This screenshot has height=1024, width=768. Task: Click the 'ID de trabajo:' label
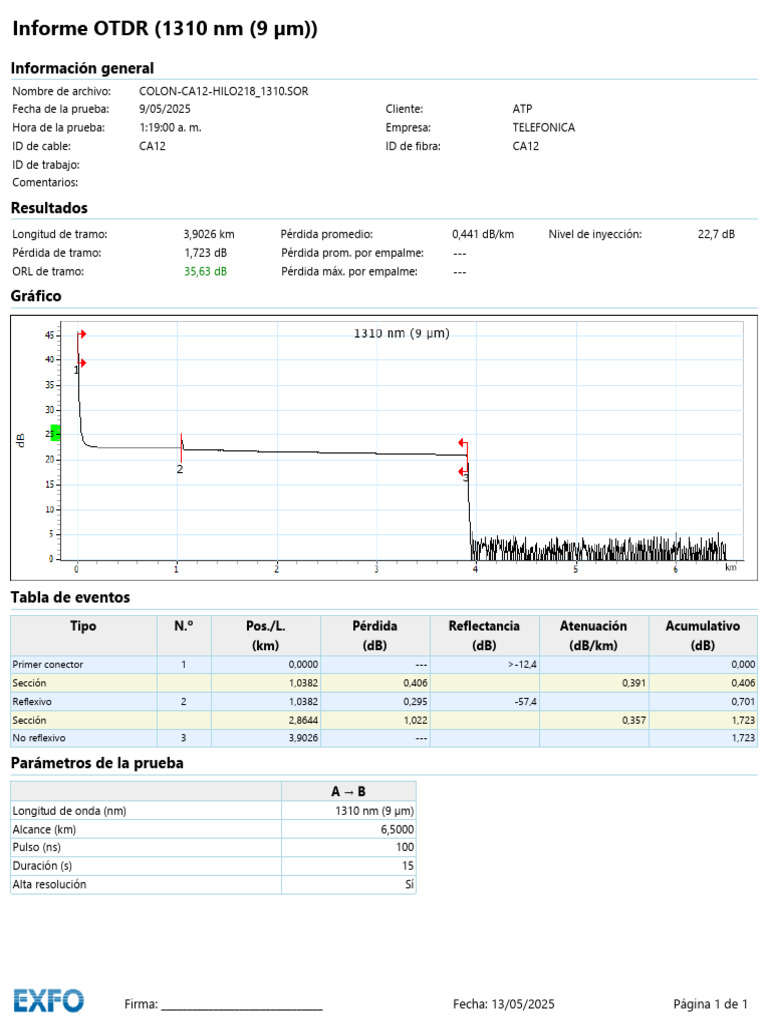pos(46,165)
